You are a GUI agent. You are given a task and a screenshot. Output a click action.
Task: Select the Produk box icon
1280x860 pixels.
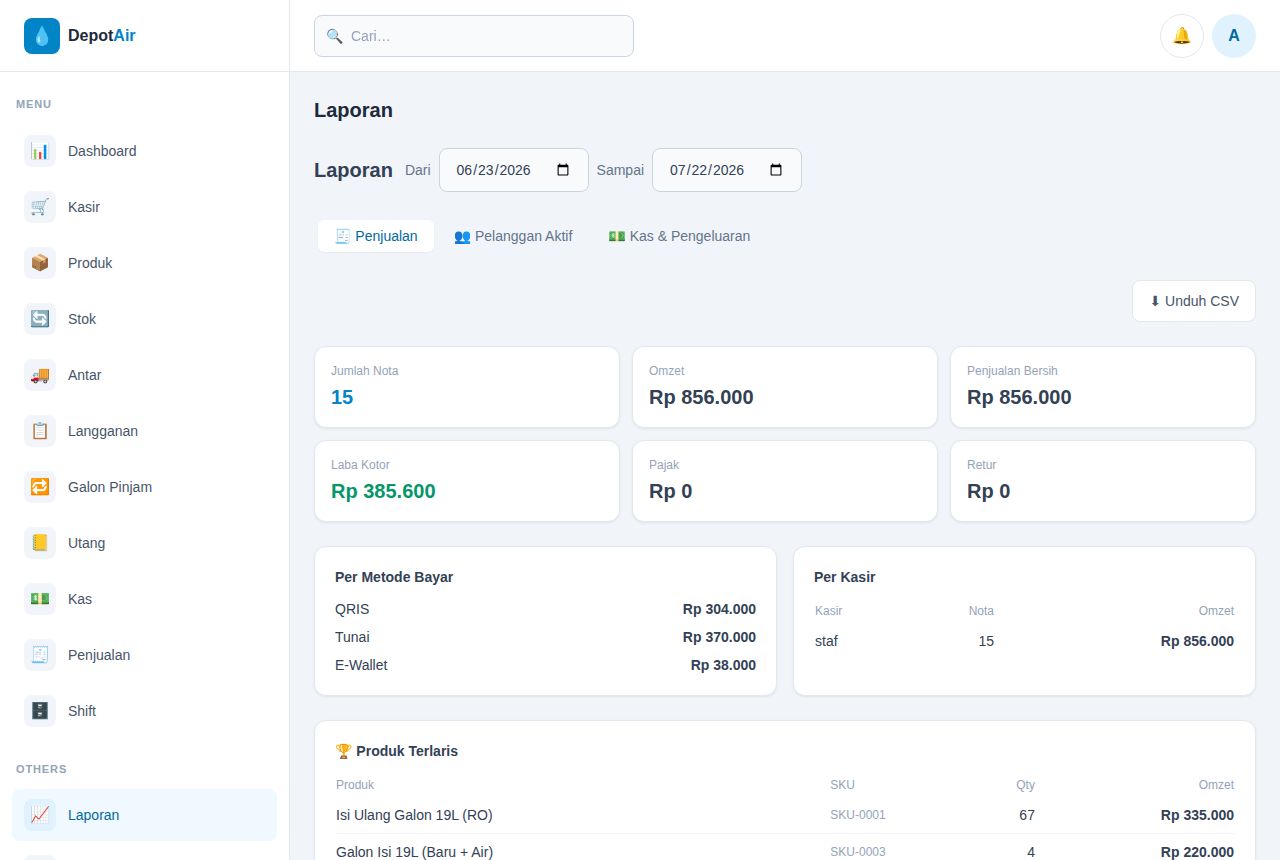[x=40, y=263]
